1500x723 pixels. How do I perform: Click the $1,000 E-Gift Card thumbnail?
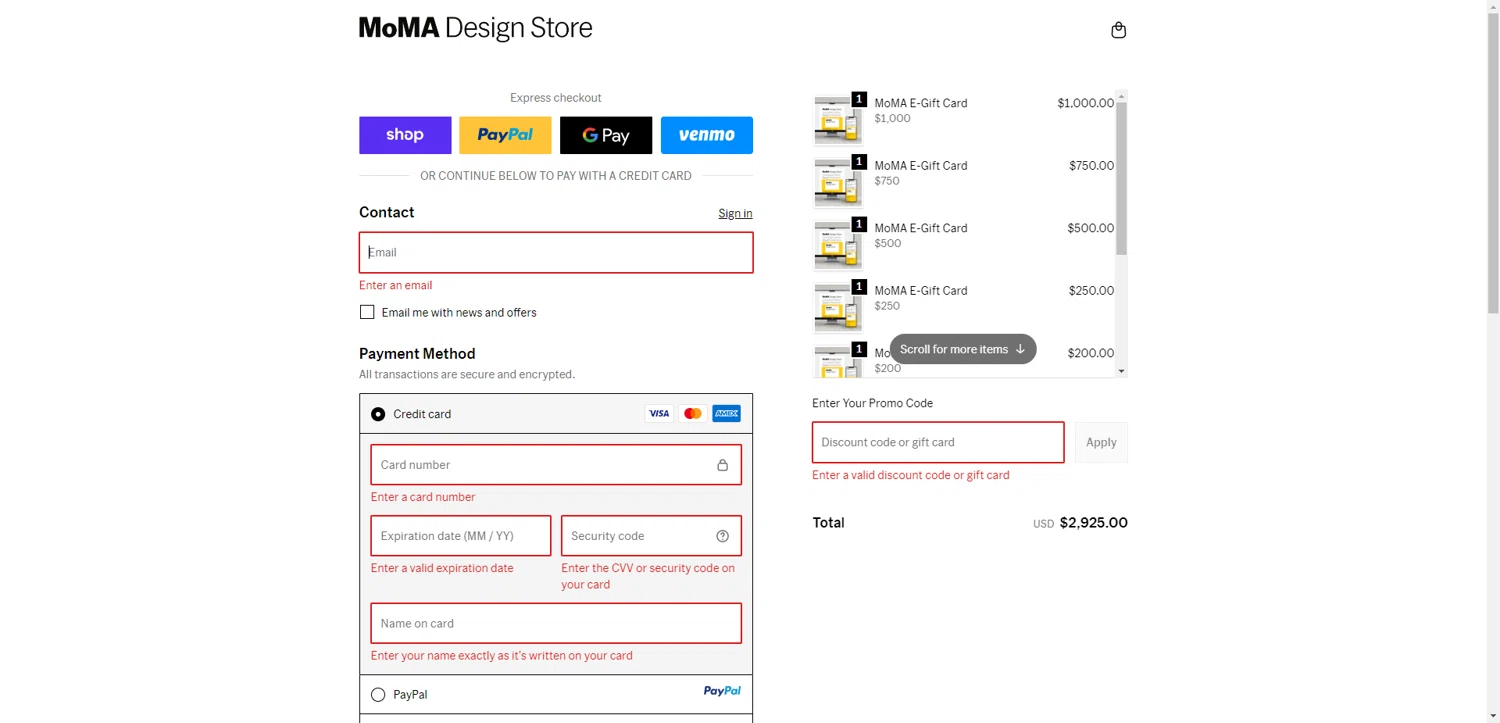[x=838, y=120]
